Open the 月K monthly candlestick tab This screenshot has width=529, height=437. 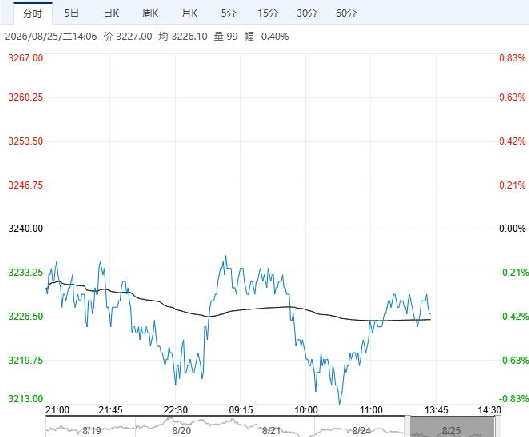tap(189, 13)
